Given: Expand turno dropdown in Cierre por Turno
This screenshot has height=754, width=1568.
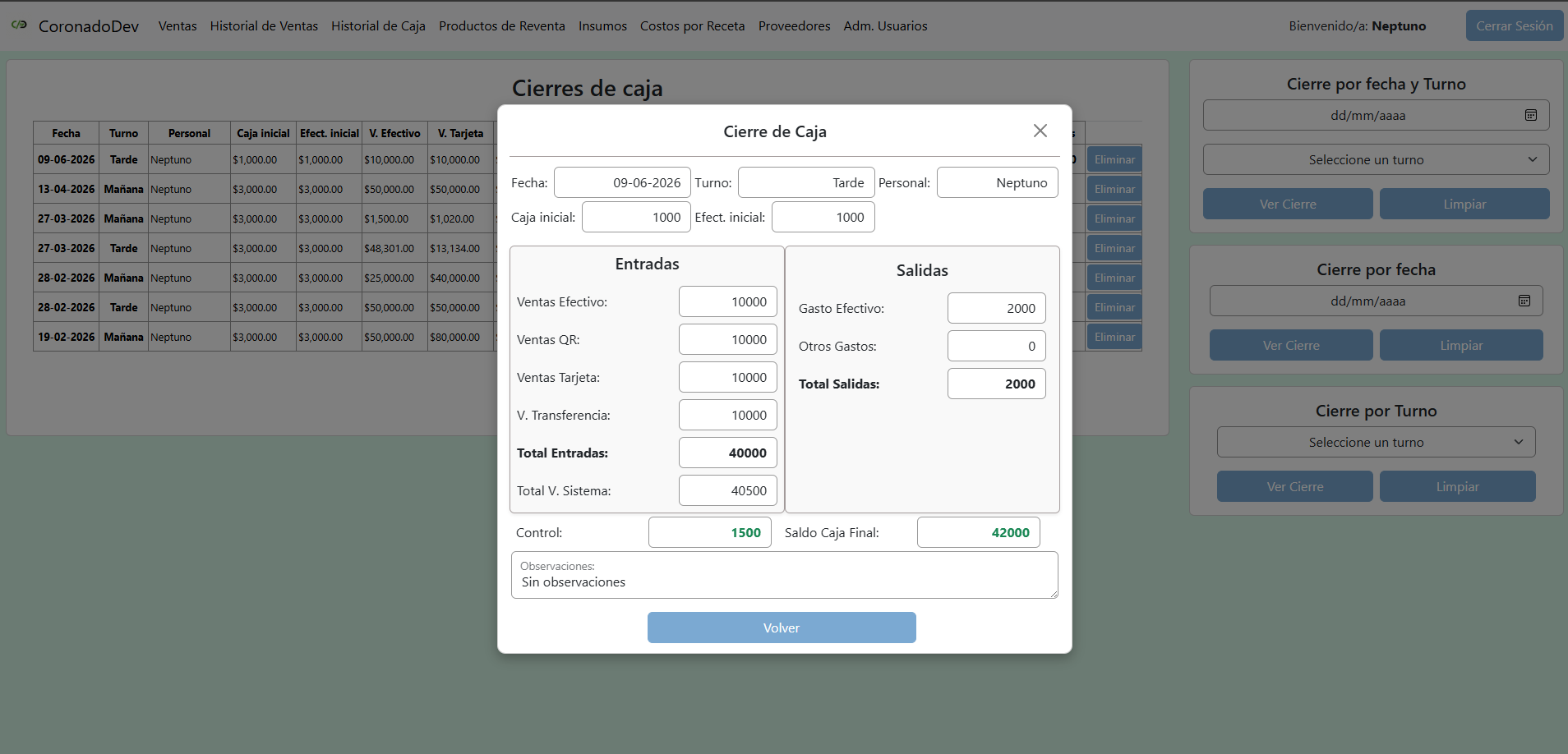Looking at the screenshot, I should [1377, 442].
